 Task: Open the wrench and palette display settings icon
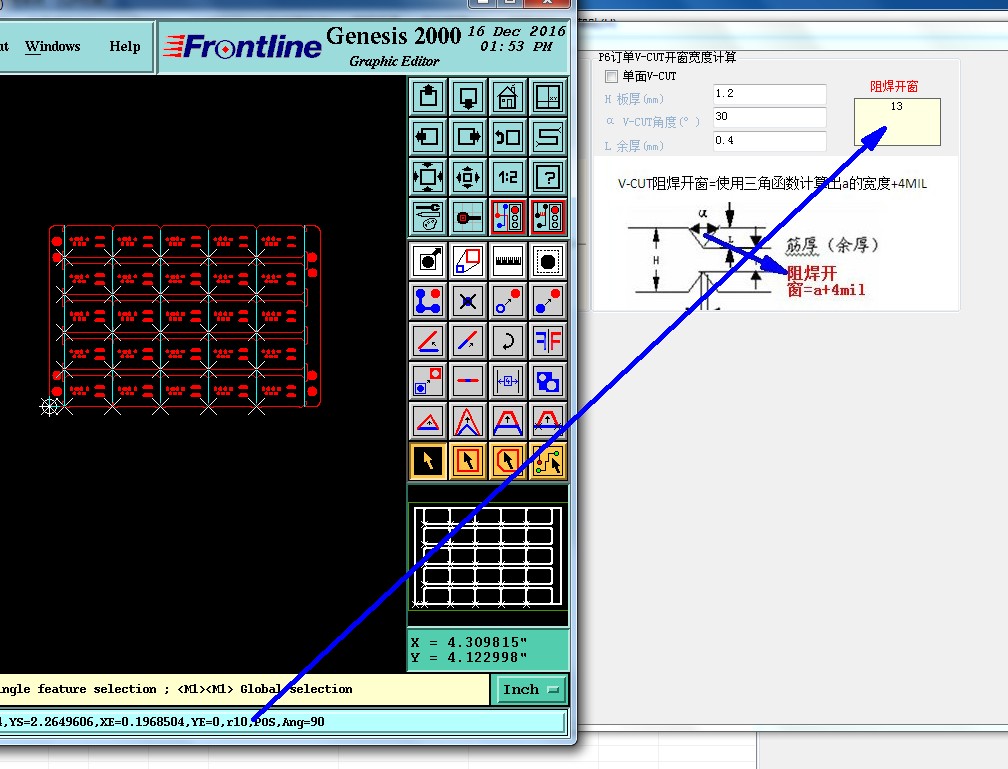tap(428, 217)
